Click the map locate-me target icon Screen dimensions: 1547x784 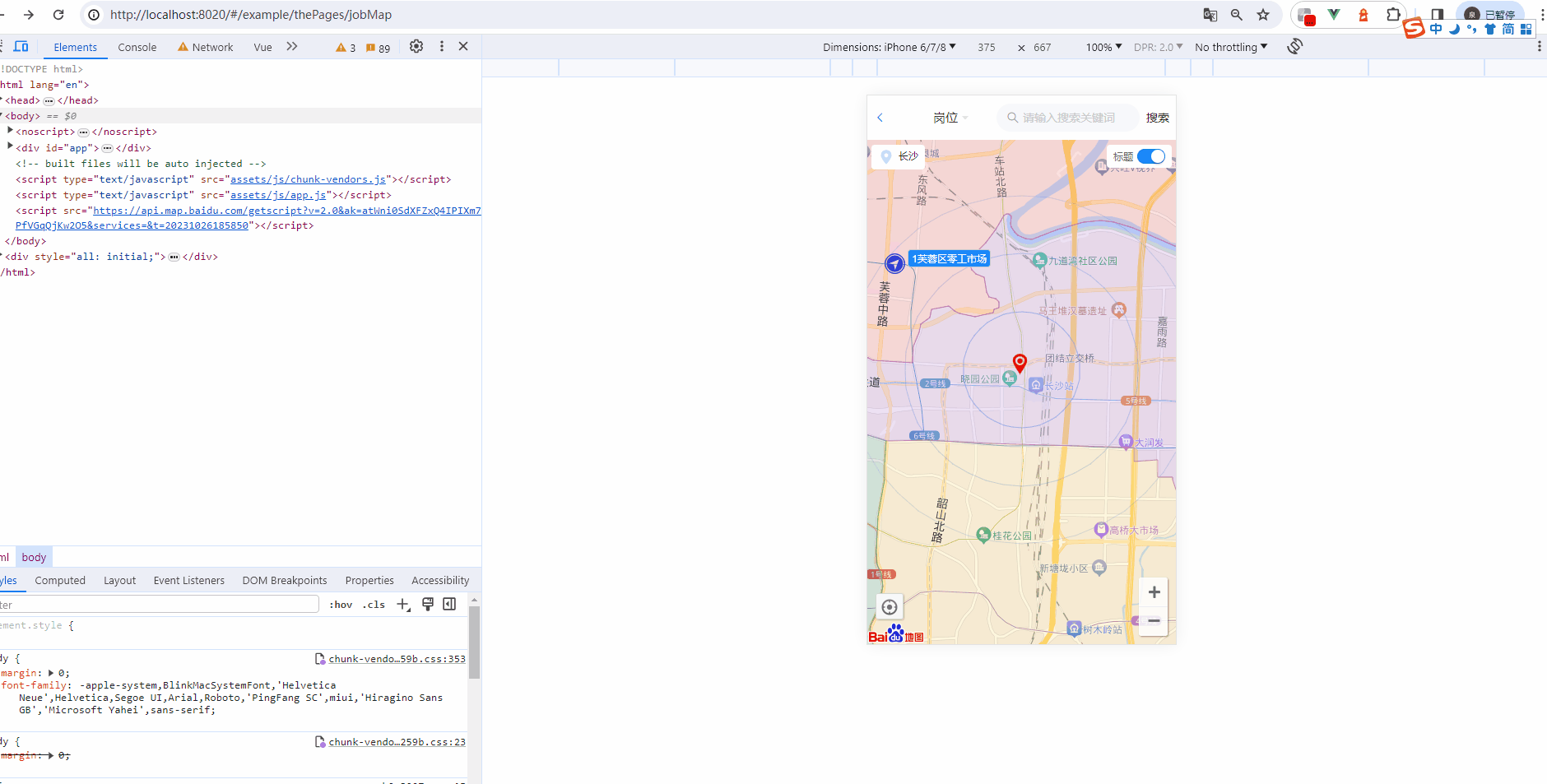tap(889, 607)
